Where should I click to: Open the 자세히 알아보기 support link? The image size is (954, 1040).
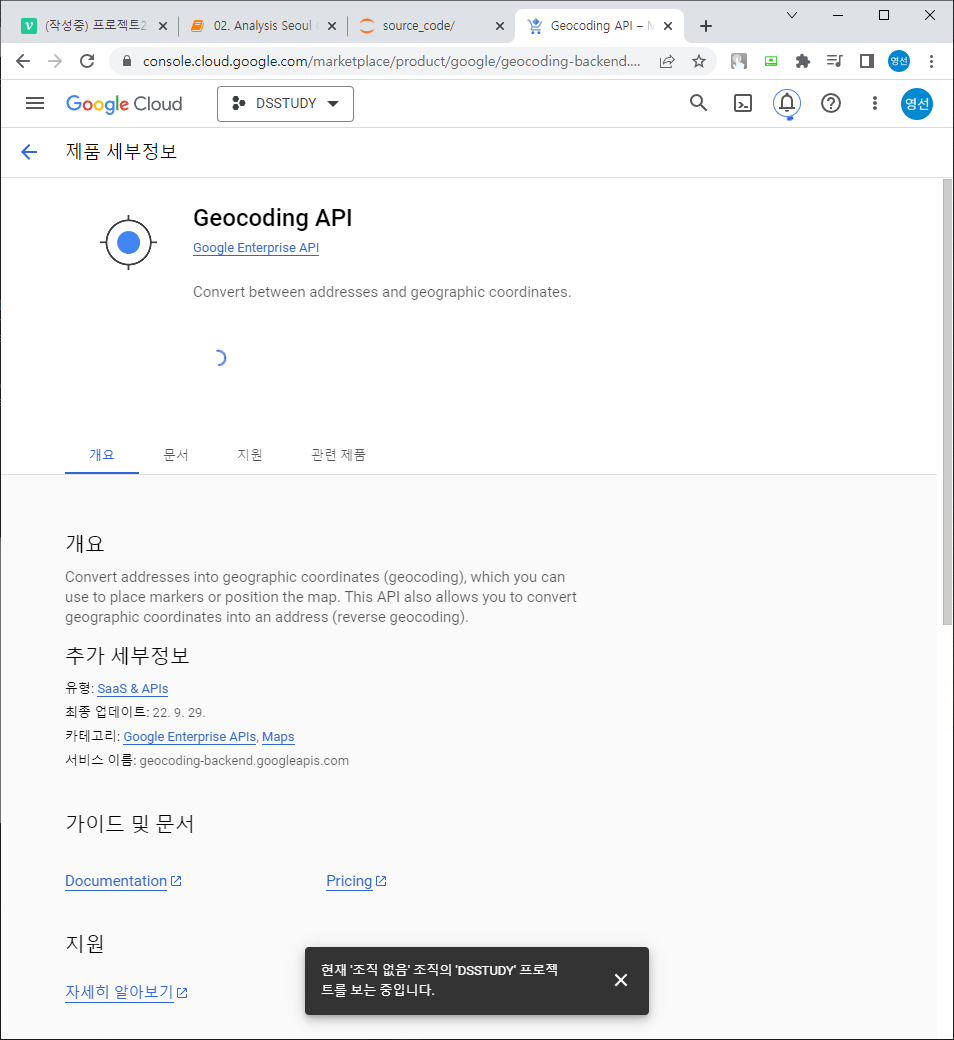[x=126, y=992]
